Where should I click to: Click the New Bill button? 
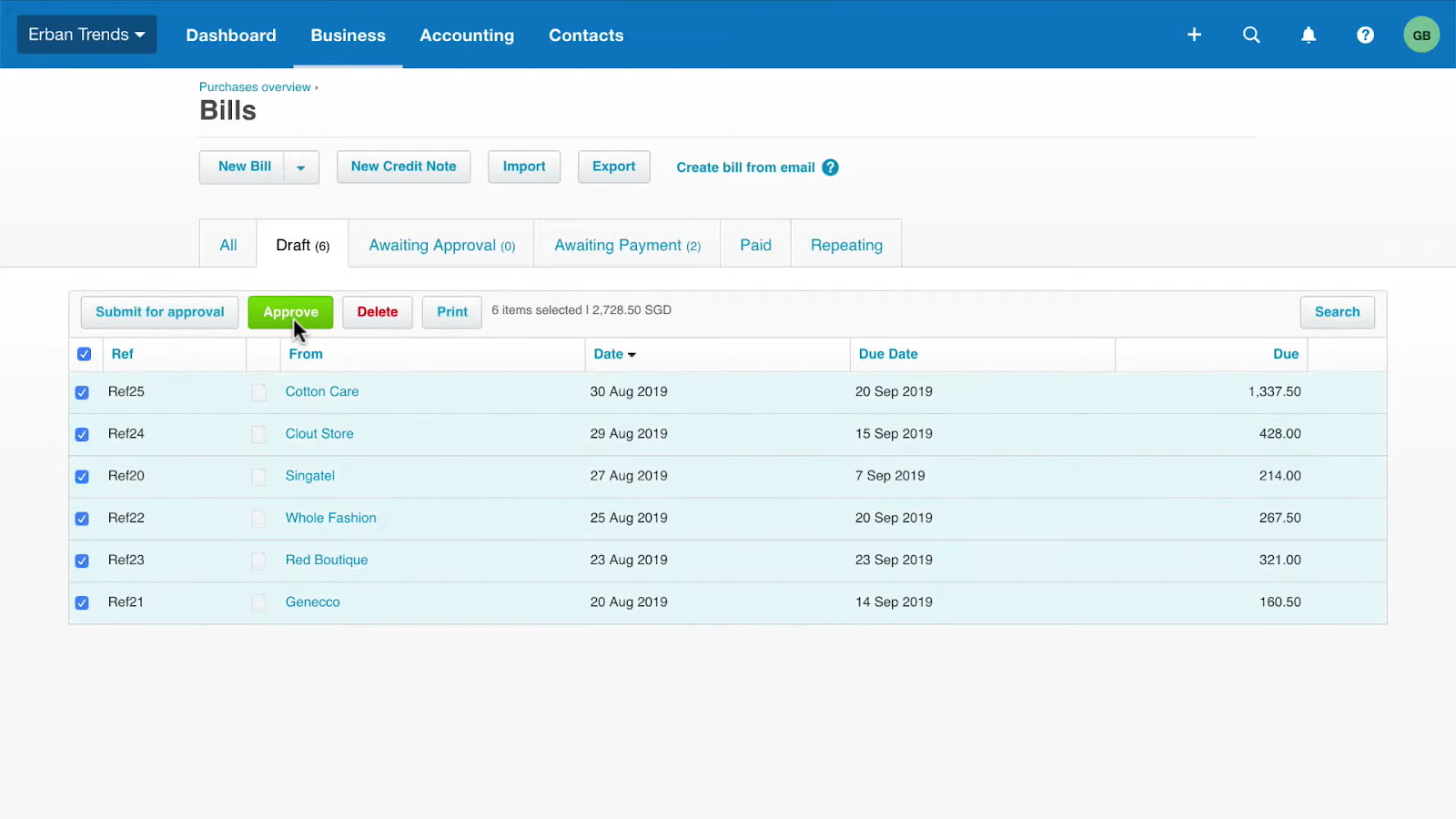pos(244,167)
